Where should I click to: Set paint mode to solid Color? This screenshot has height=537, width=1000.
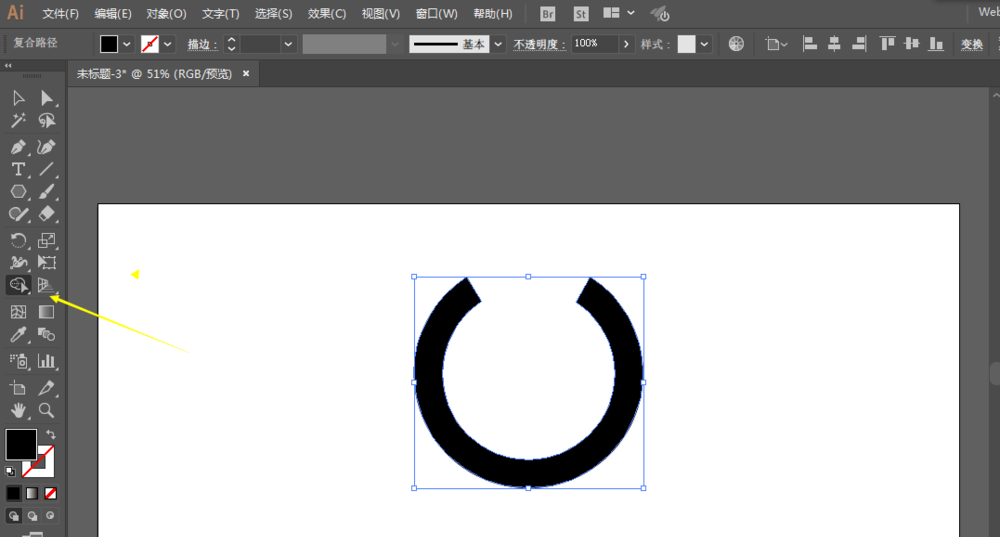pos(13,493)
